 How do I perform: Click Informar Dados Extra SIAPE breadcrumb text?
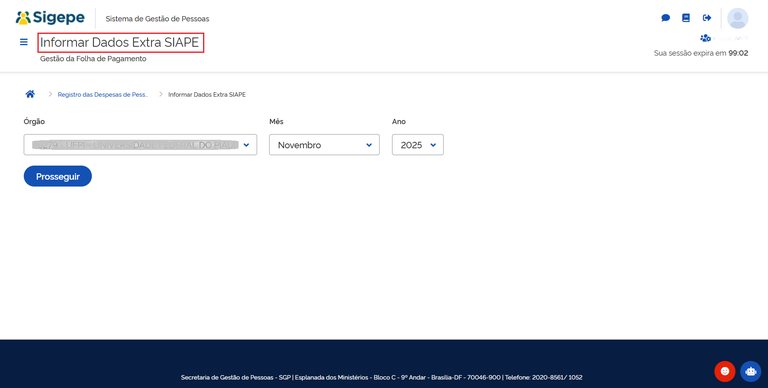pos(207,95)
